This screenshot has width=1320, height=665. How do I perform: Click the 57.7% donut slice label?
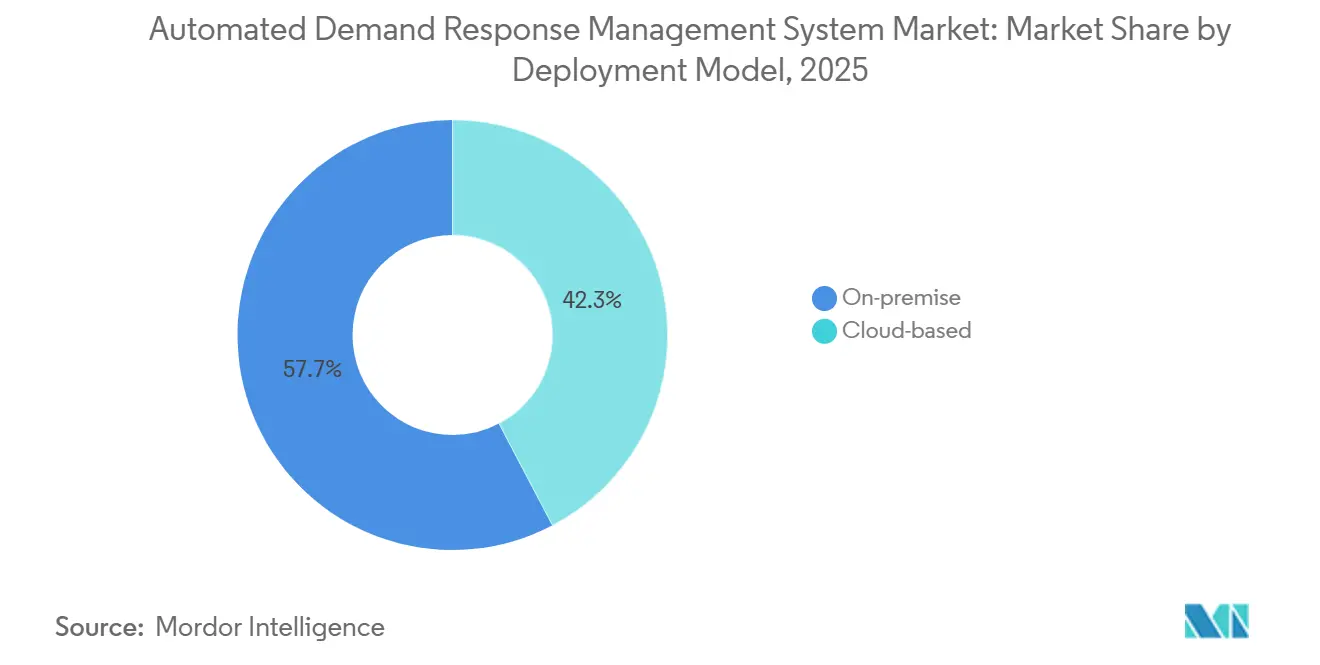[x=312, y=370]
